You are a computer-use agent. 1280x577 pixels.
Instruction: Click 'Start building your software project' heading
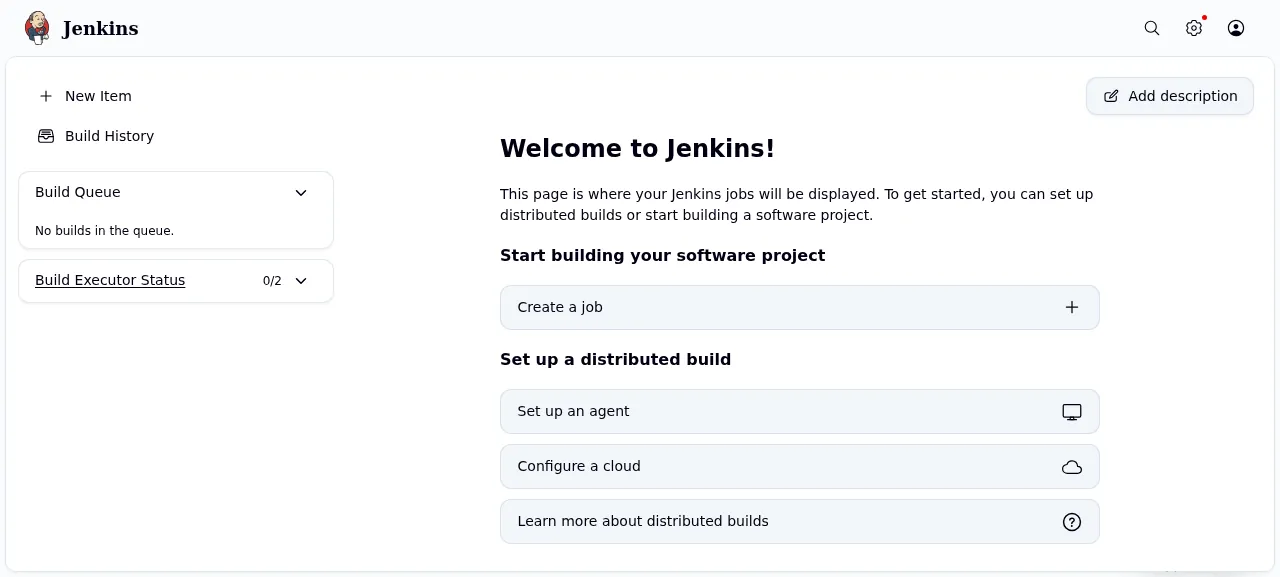(662, 255)
